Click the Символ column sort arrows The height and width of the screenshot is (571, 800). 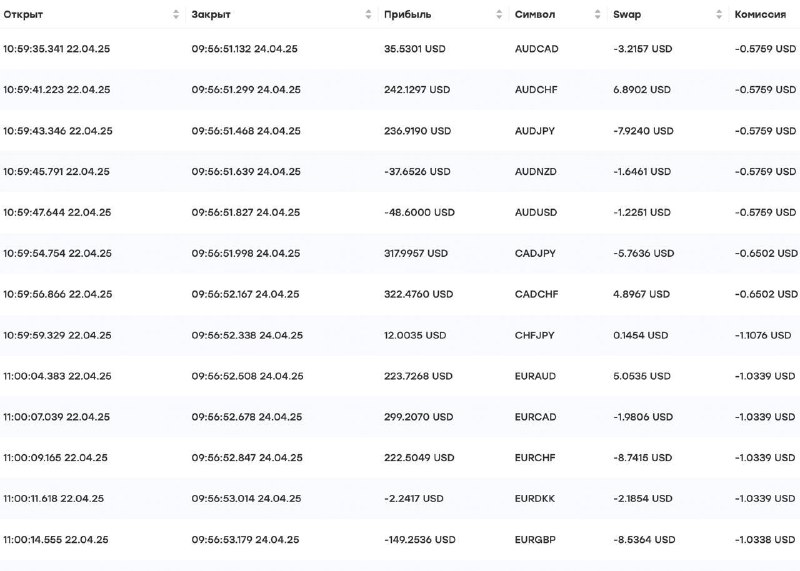[597, 14]
